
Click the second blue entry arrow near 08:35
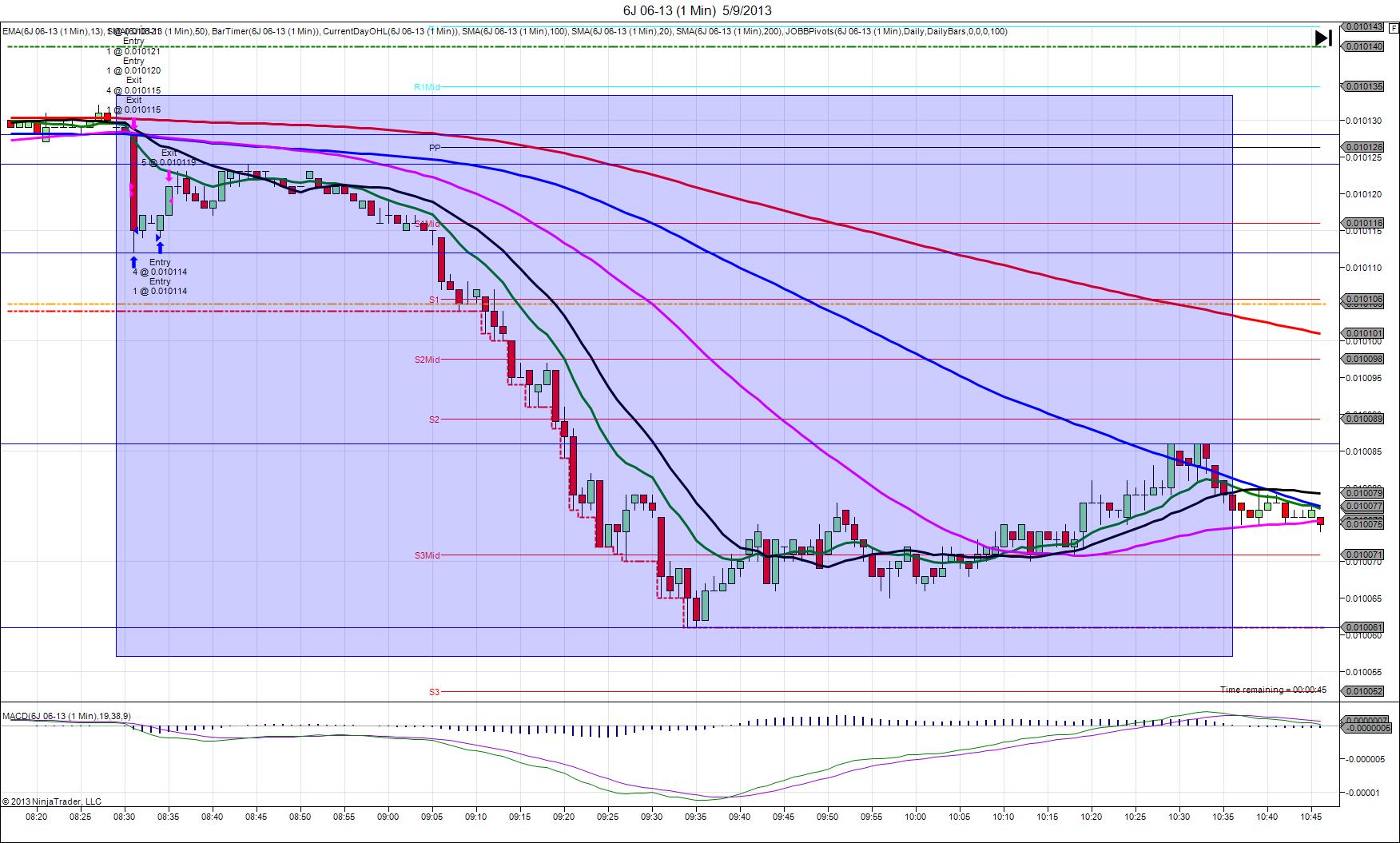[160, 248]
